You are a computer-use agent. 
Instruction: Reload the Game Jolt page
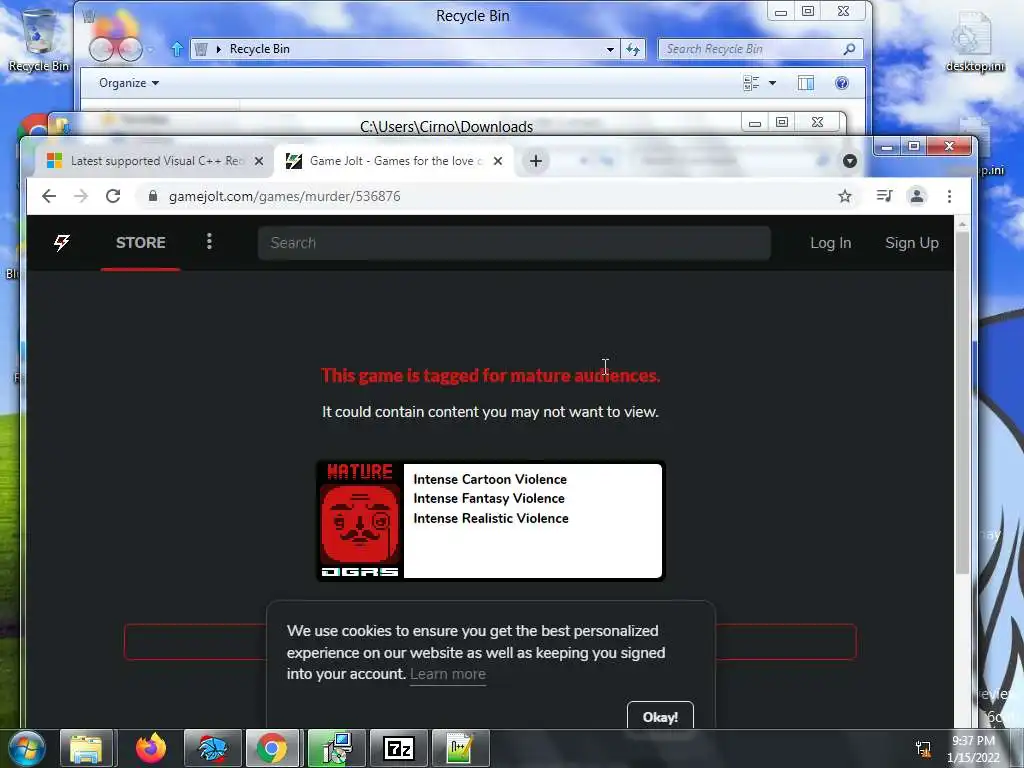pyautogui.click(x=113, y=196)
